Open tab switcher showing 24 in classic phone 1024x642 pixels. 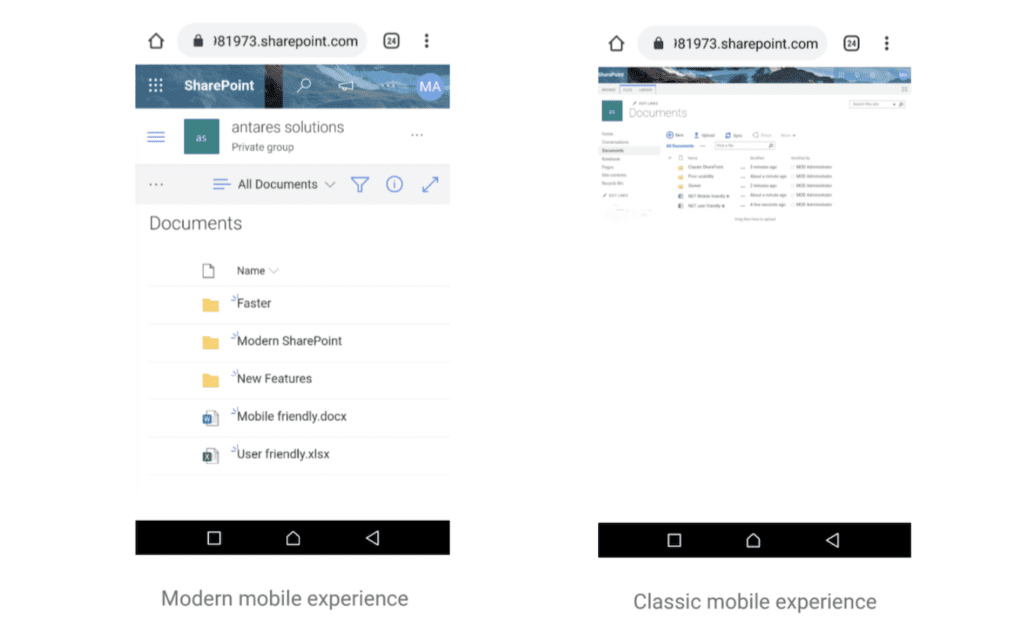(x=851, y=44)
